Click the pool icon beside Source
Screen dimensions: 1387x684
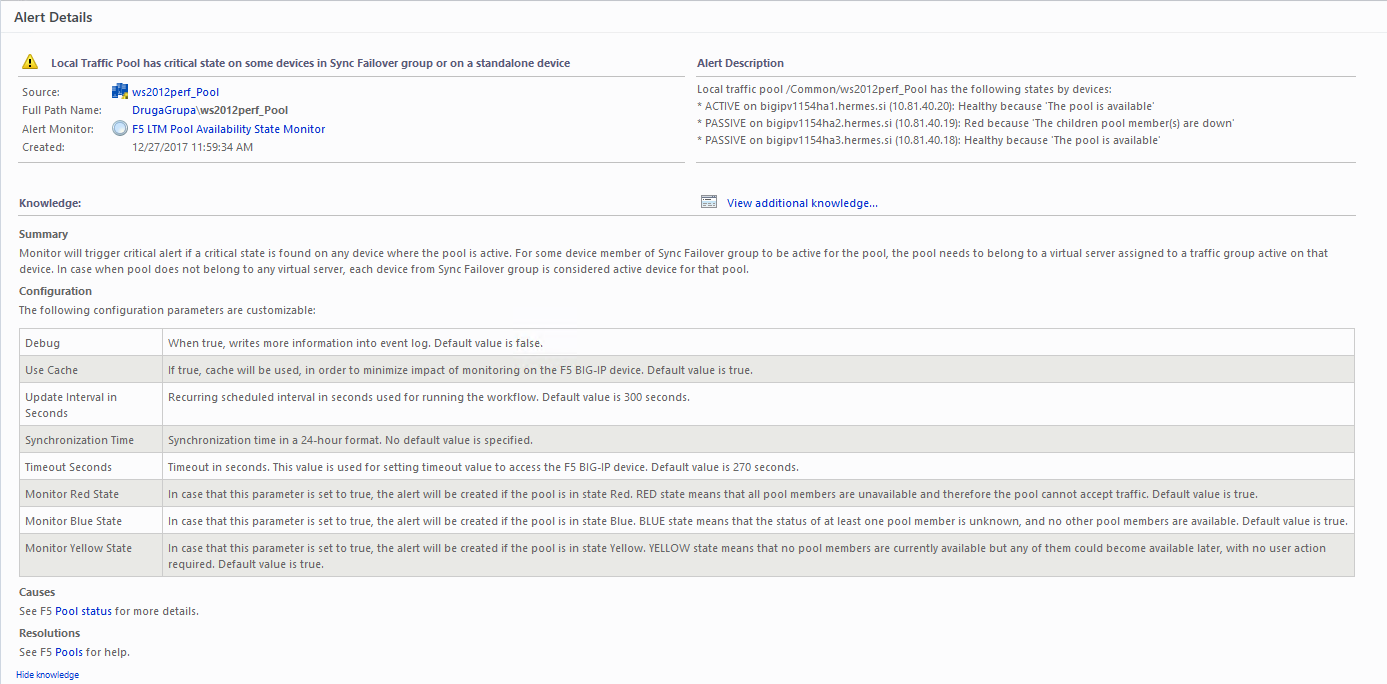pyautogui.click(x=120, y=92)
